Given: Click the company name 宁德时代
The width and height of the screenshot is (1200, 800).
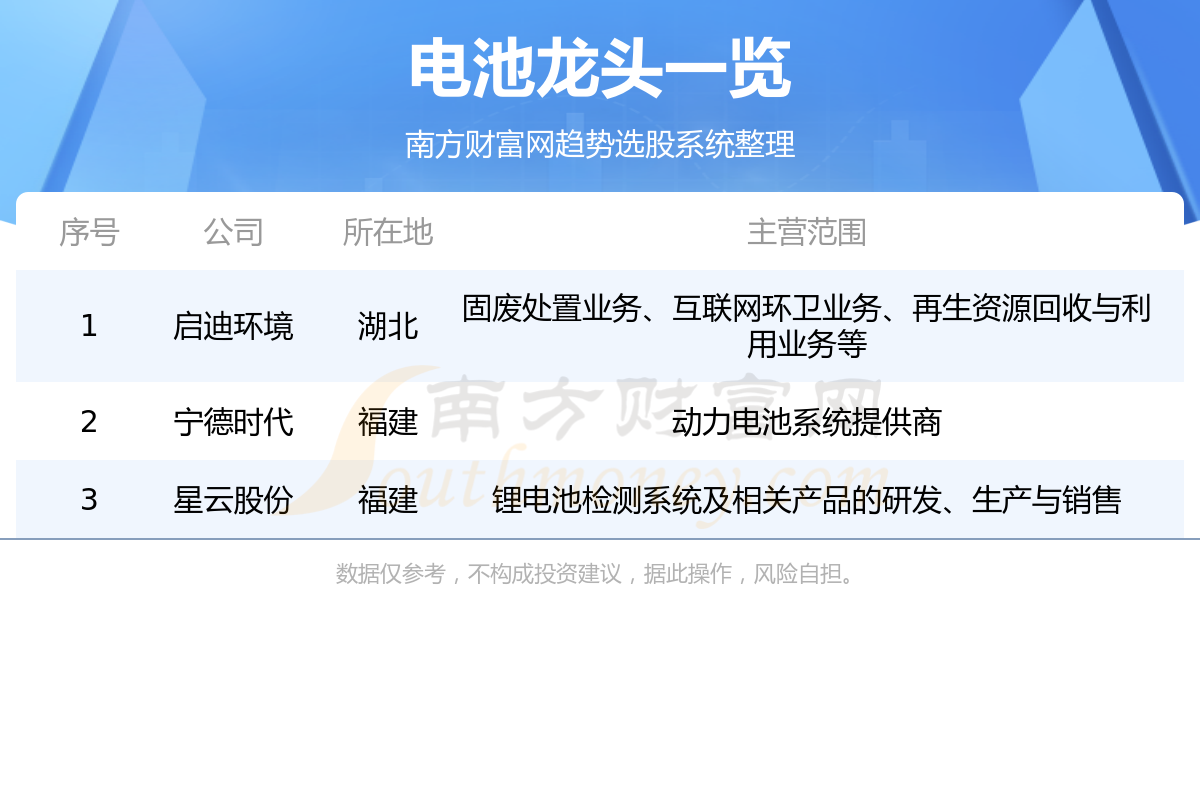Looking at the screenshot, I should pyautogui.click(x=233, y=422).
